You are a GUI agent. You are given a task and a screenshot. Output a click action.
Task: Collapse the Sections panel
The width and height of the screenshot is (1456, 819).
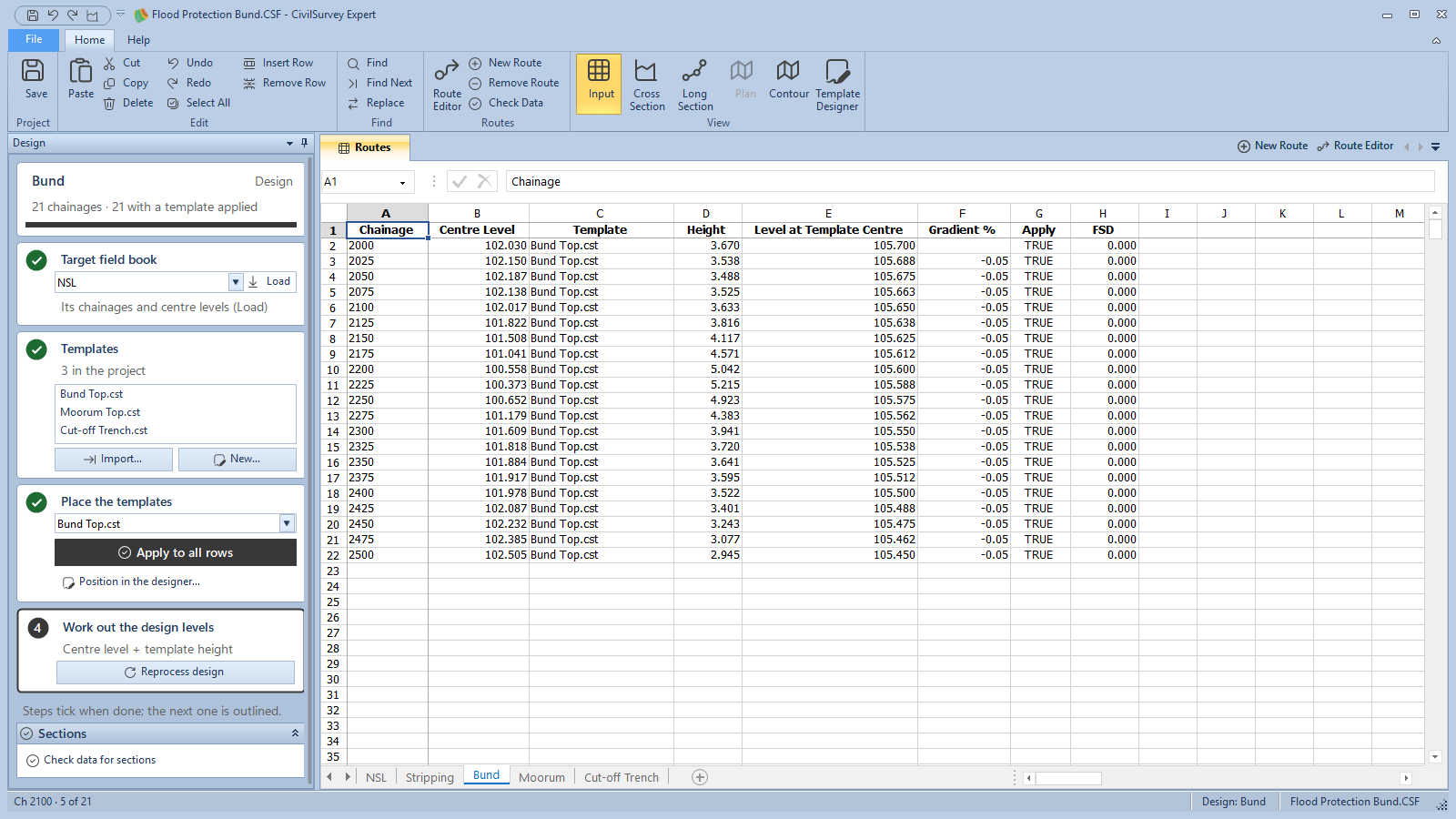click(x=295, y=733)
